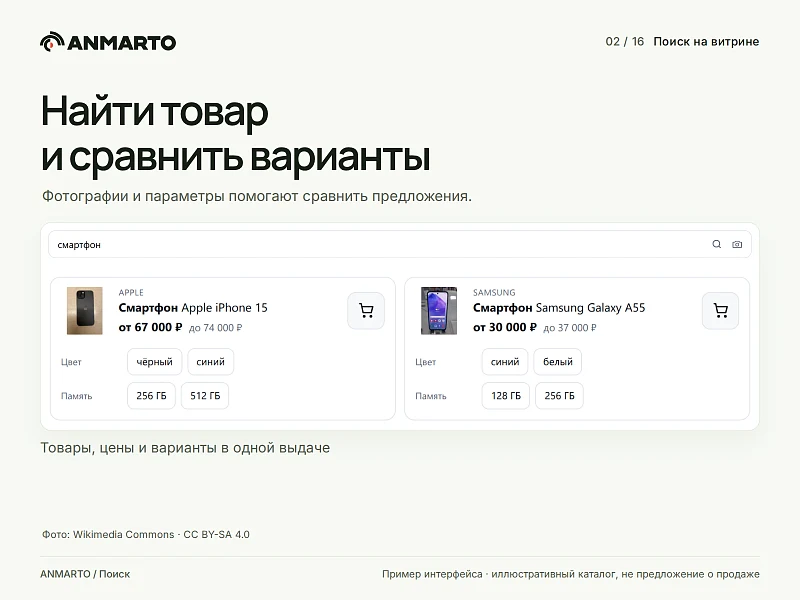
Task: Click the price 'от 30 000 ₽'
Action: tap(505, 328)
